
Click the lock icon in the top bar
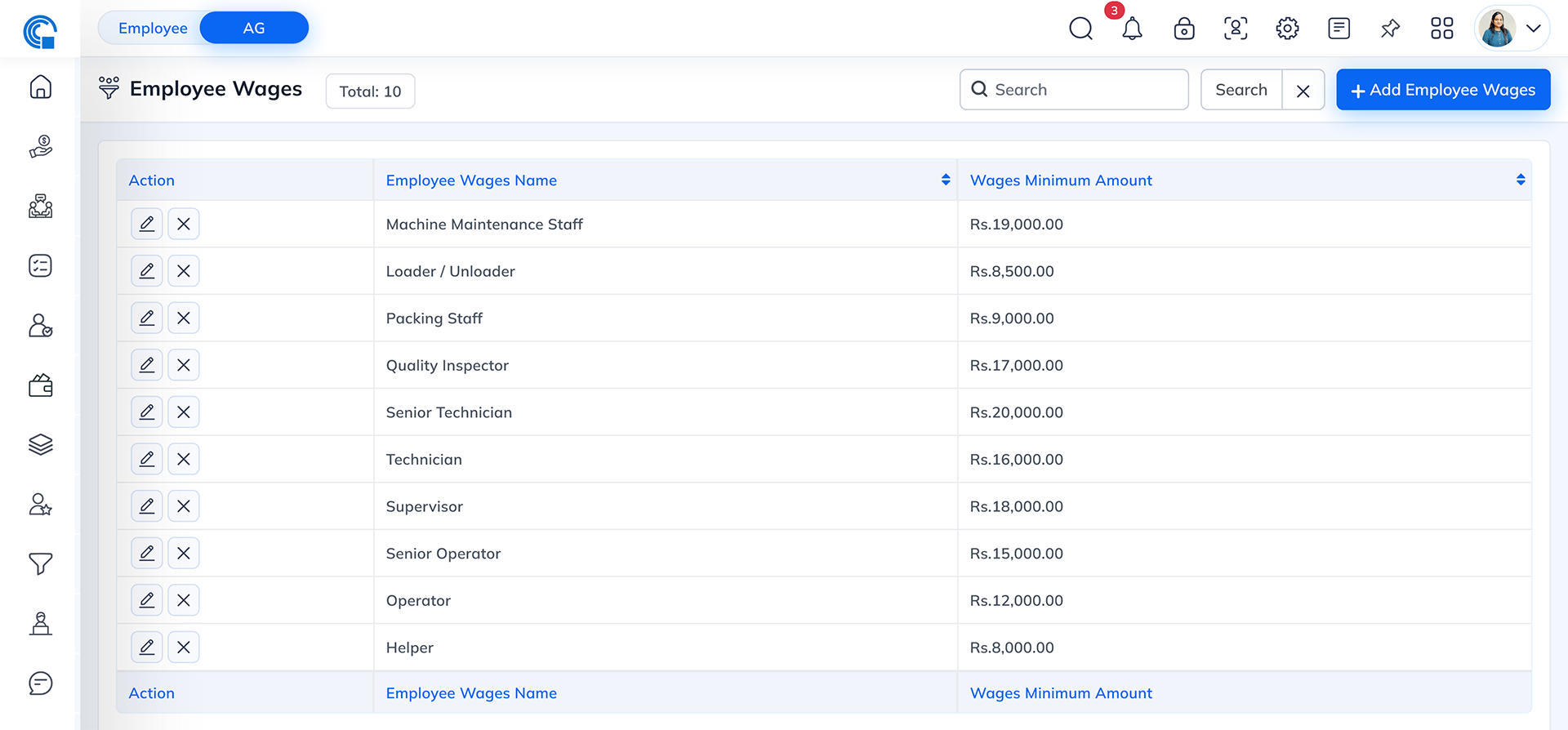point(1183,29)
